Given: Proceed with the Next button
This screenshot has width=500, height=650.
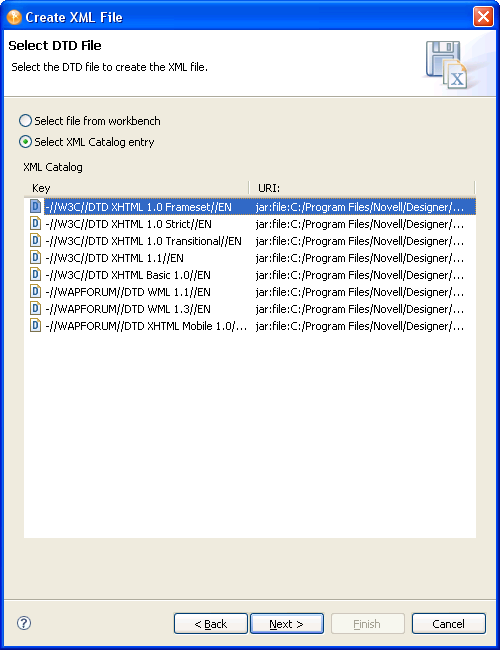Looking at the screenshot, I should 286,623.
